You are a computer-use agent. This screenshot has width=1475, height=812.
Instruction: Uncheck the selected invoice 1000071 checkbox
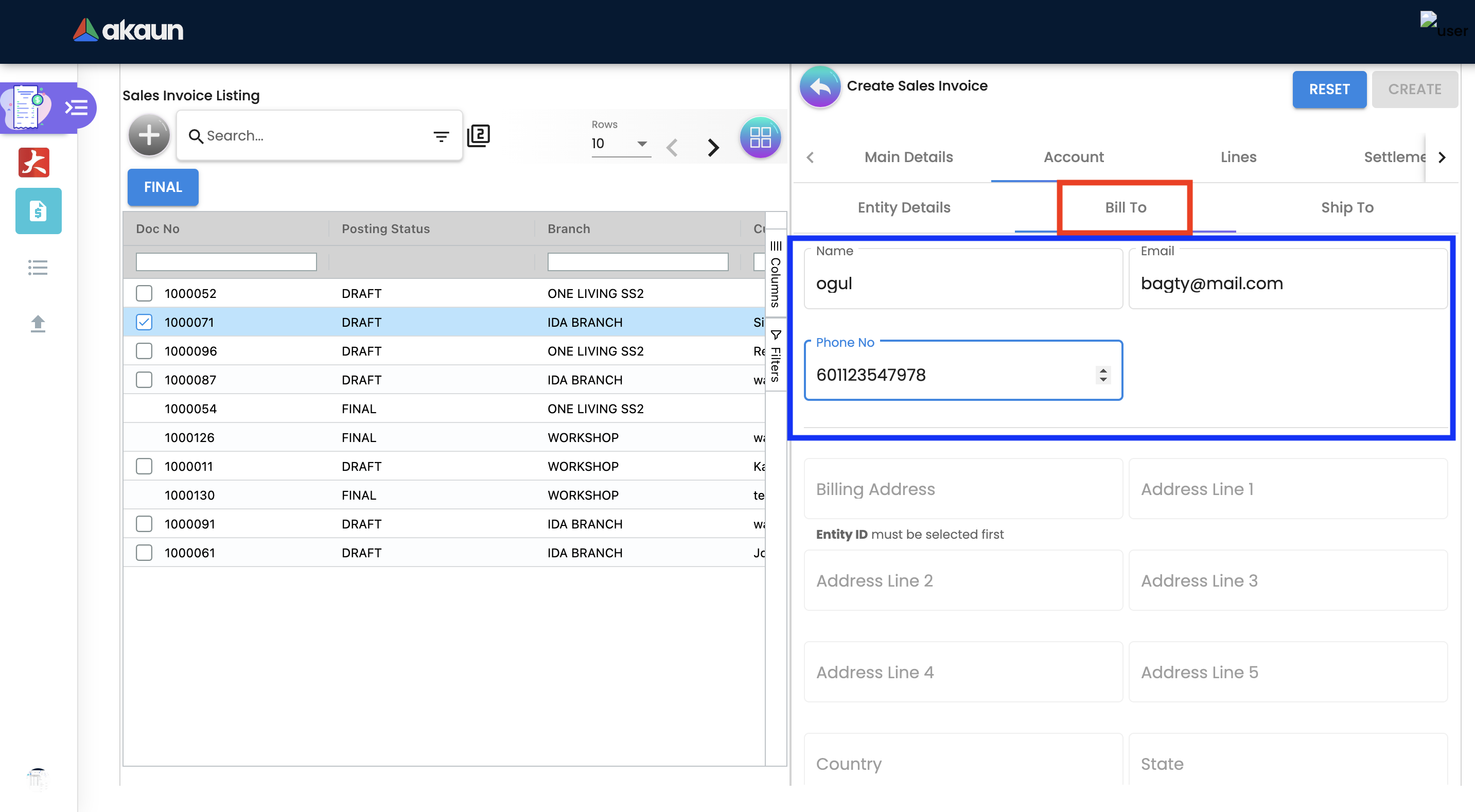pyautogui.click(x=144, y=322)
